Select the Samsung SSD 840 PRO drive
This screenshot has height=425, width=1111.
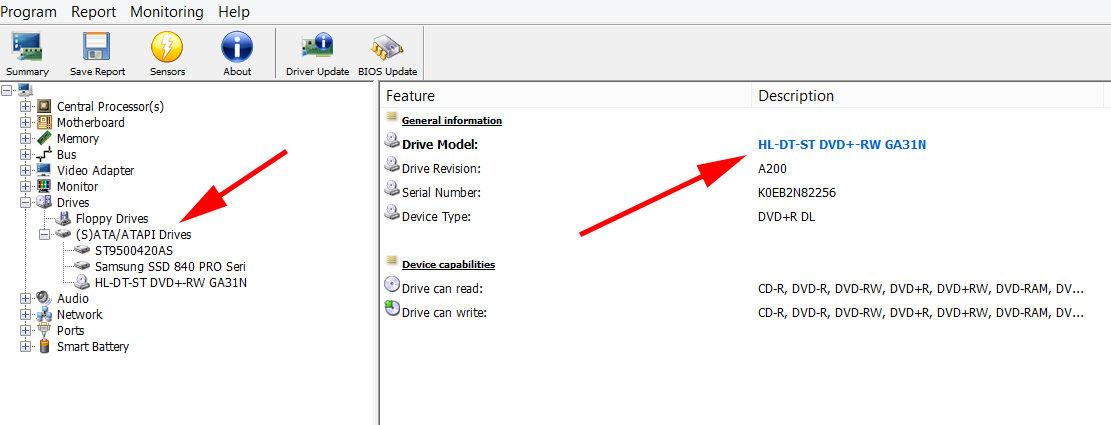(170, 267)
